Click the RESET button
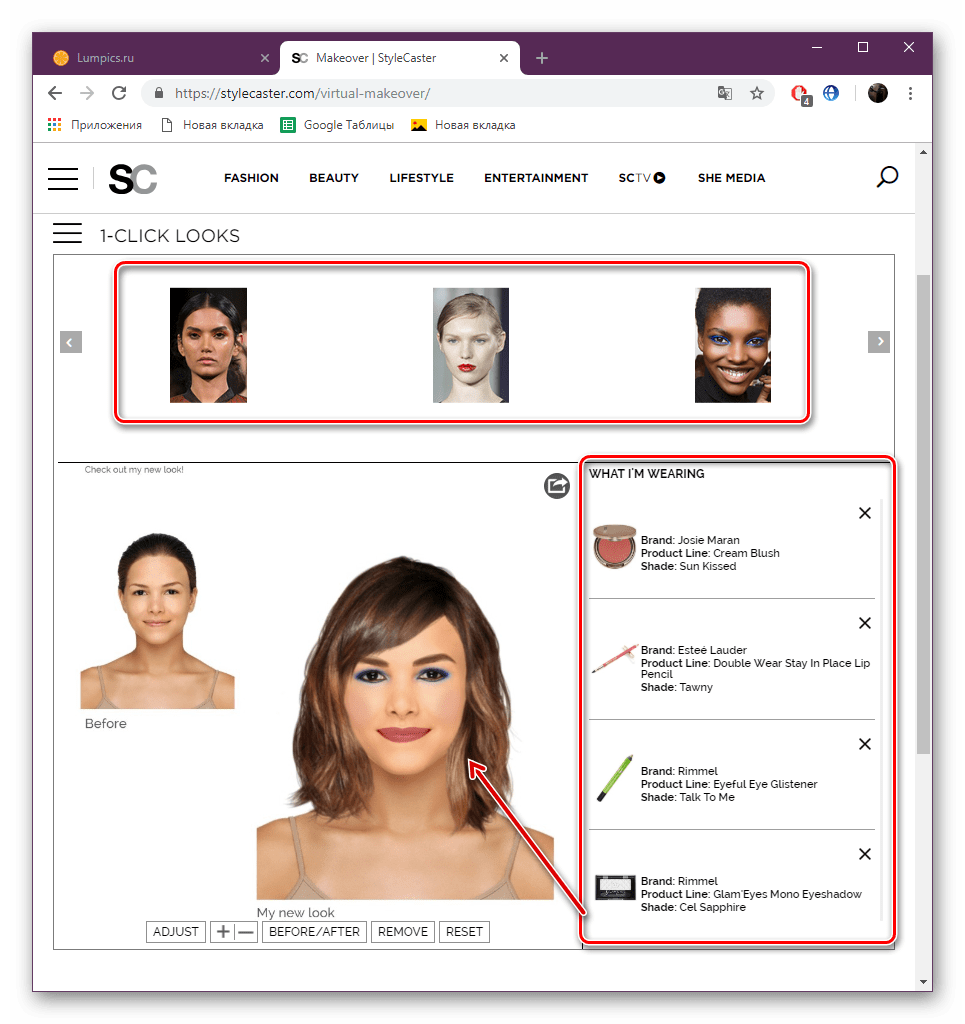Image resolution: width=965 pixels, height=1024 pixels. coord(464,932)
